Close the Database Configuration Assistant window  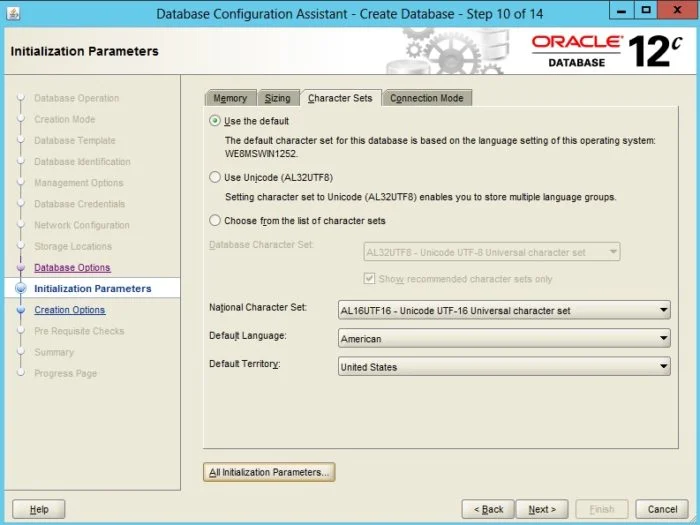pos(677,11)
